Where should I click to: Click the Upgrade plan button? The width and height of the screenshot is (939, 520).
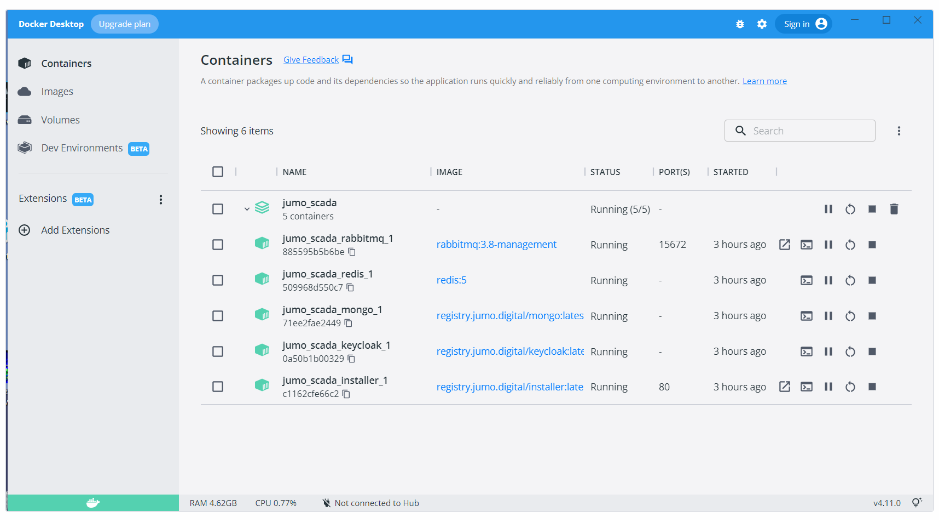click(x=124, y=24)
